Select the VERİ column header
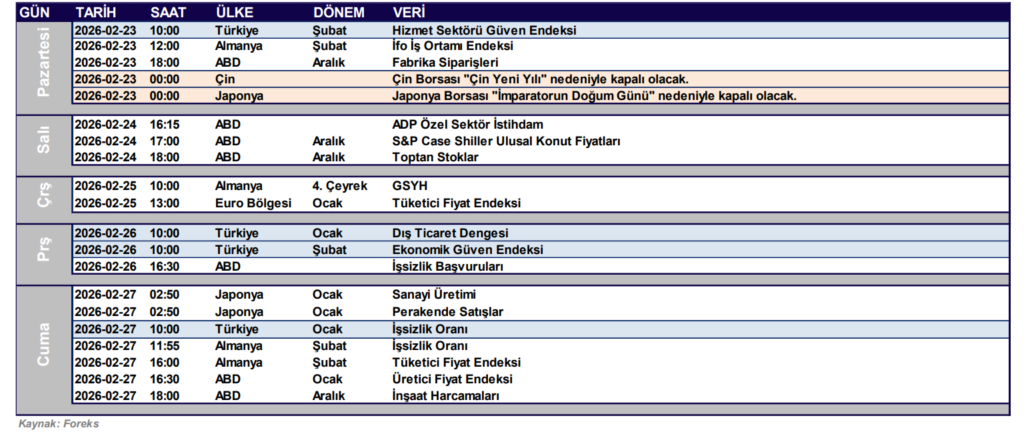1024x438 pixels. 408,11
